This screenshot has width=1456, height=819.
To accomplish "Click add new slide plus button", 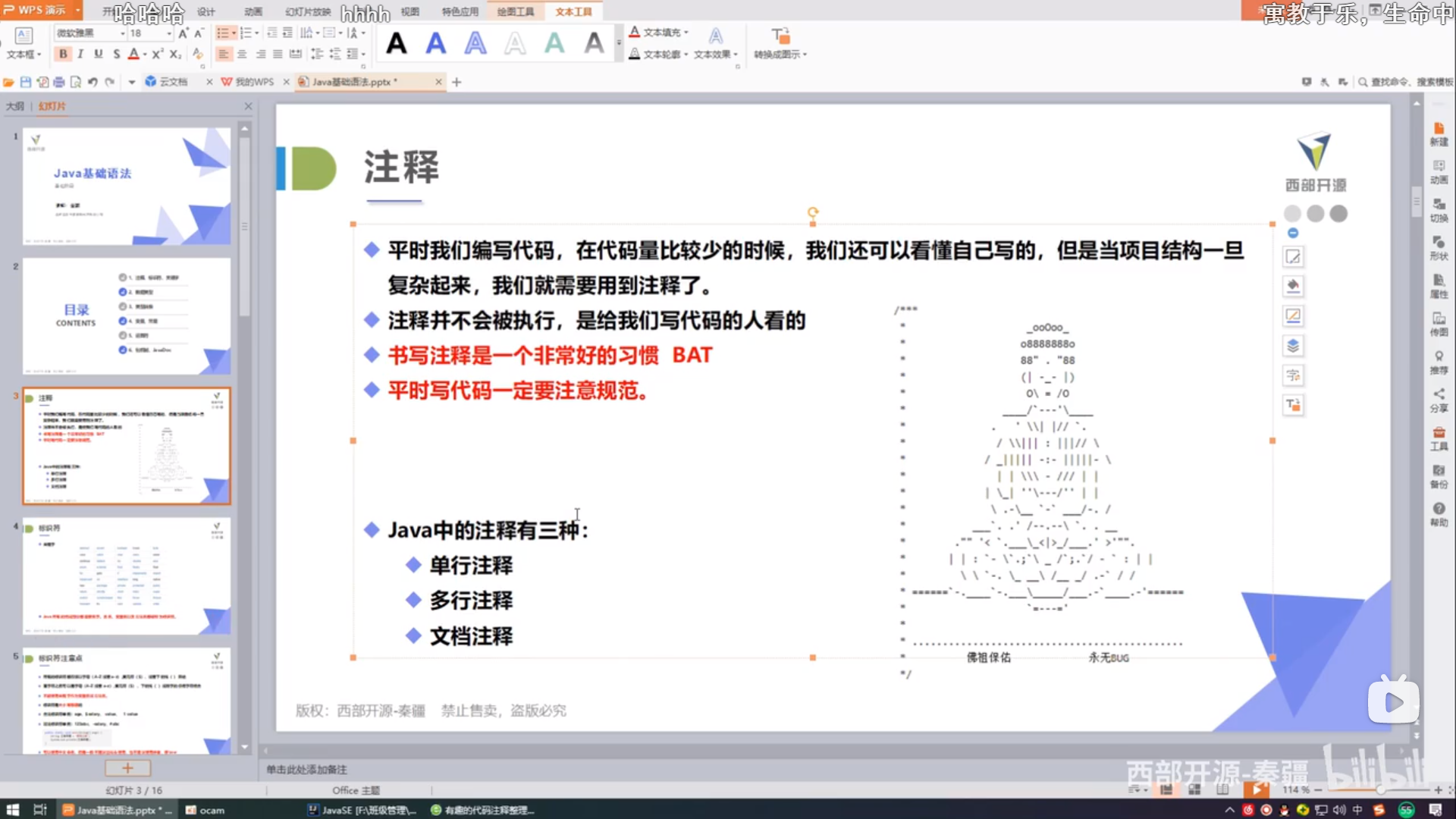I will pyautogui.click(x=127, y=768).
